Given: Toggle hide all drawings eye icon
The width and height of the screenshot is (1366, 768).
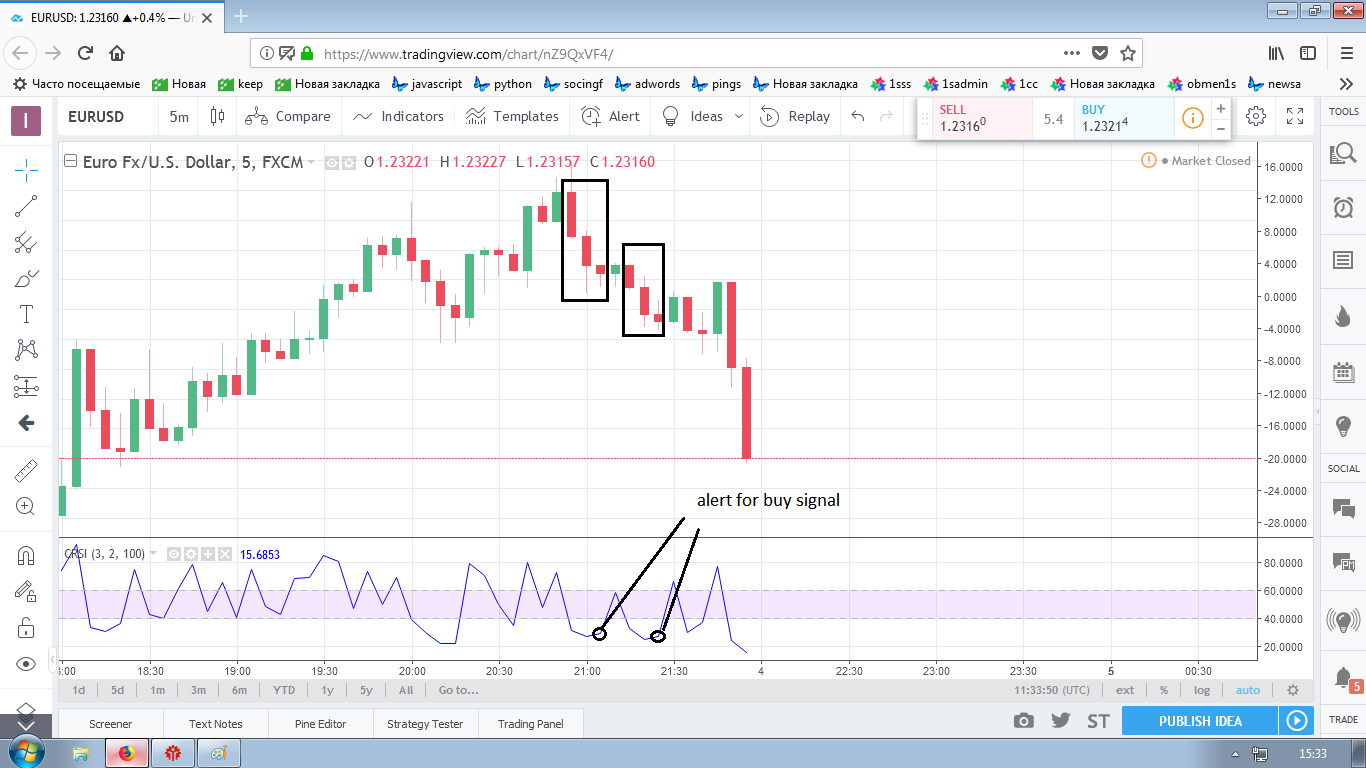Looking at the screenshot, I should [26, 663].
